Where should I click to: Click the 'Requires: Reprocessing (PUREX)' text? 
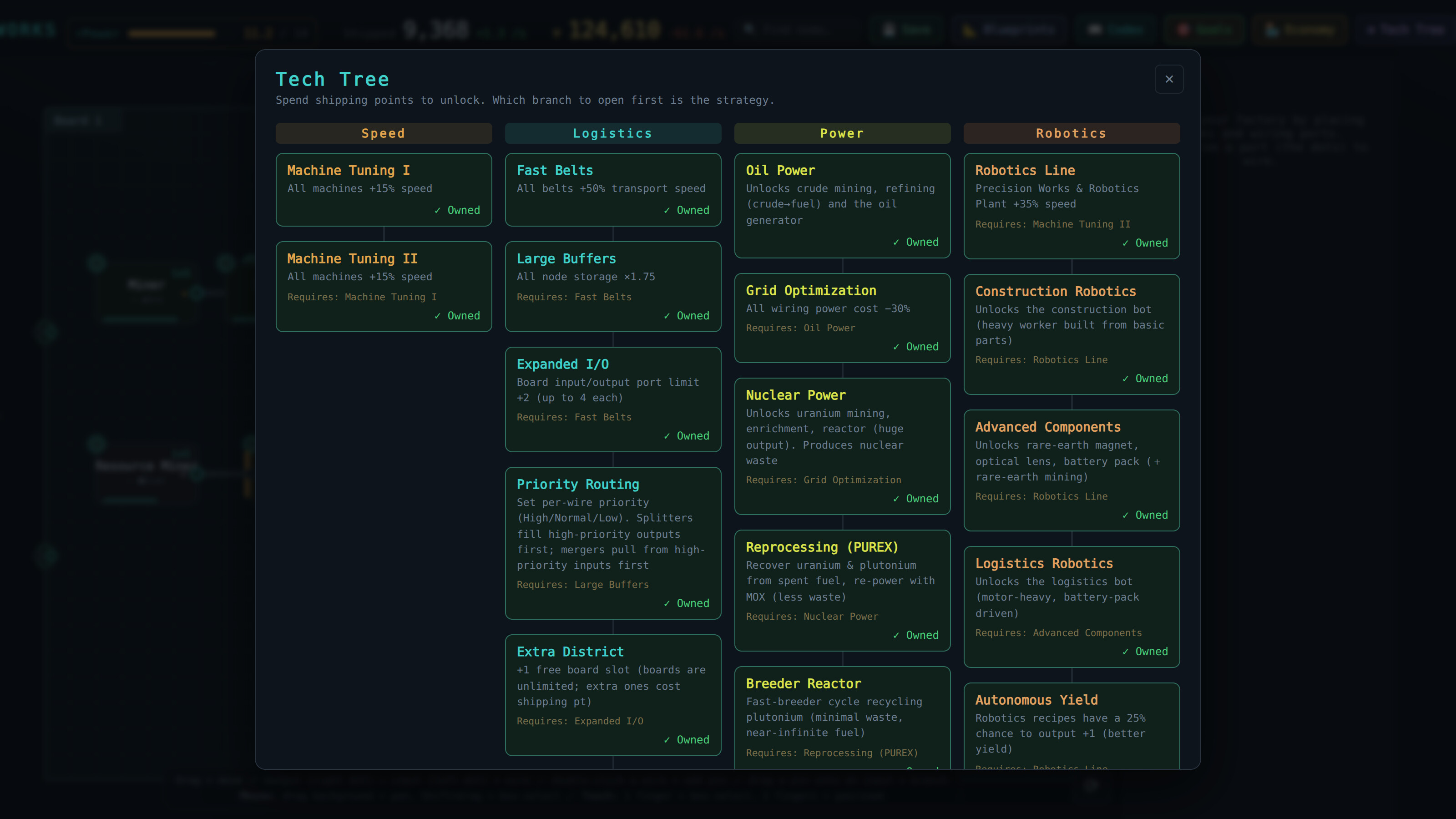(x=832, y=753)
